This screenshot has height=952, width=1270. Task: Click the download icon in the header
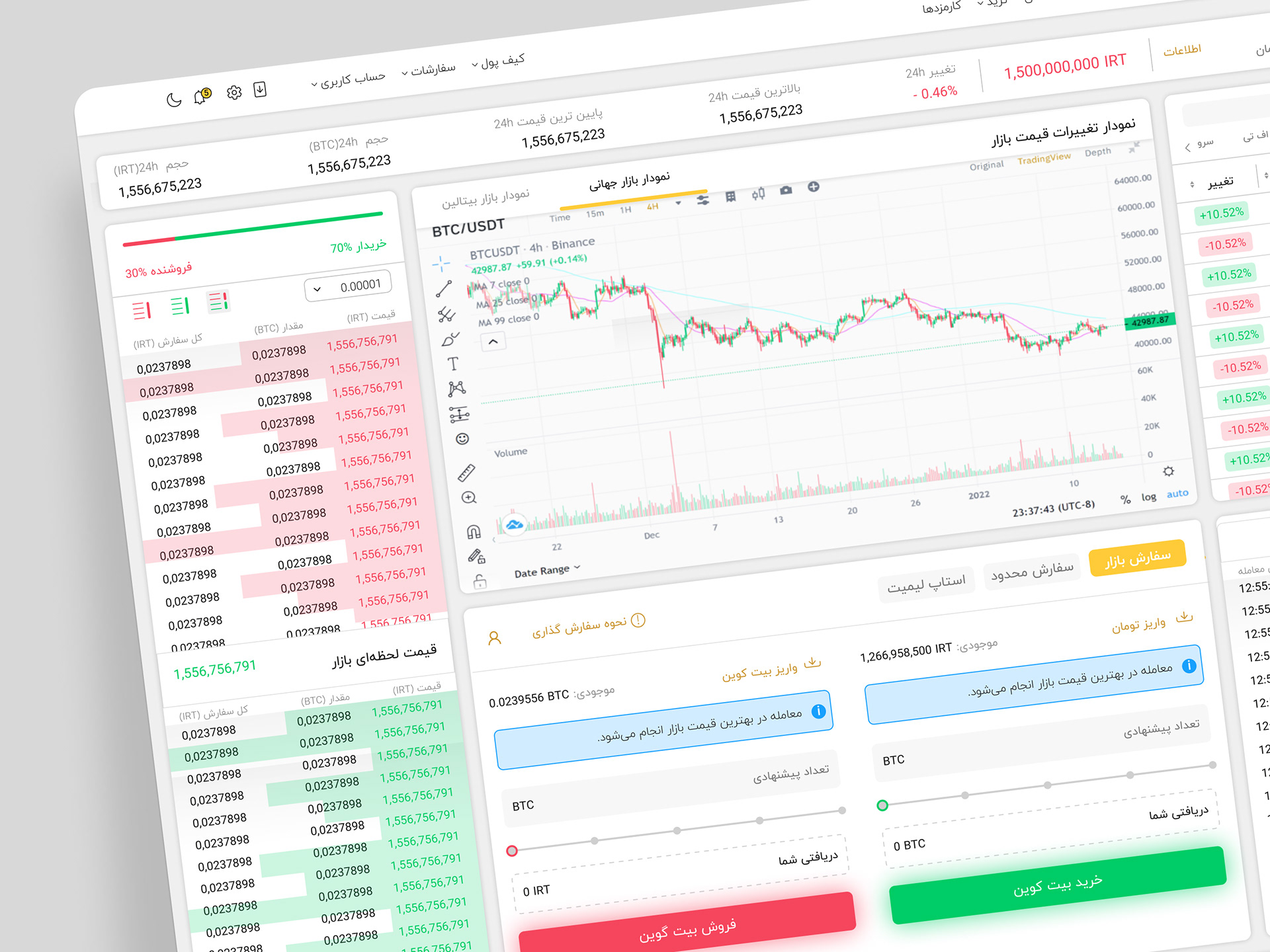coord(260,89)
